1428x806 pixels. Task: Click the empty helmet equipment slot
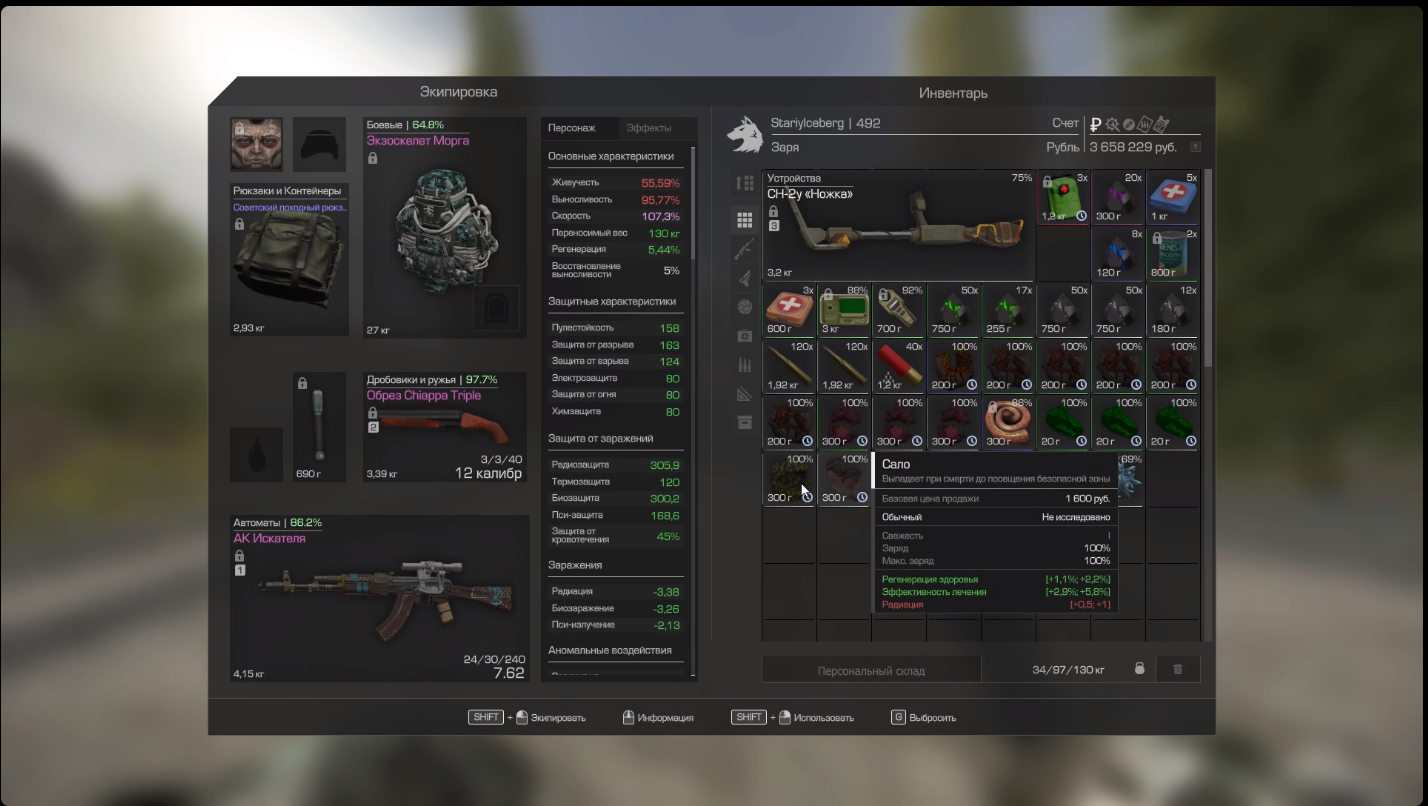coord(319,144)
